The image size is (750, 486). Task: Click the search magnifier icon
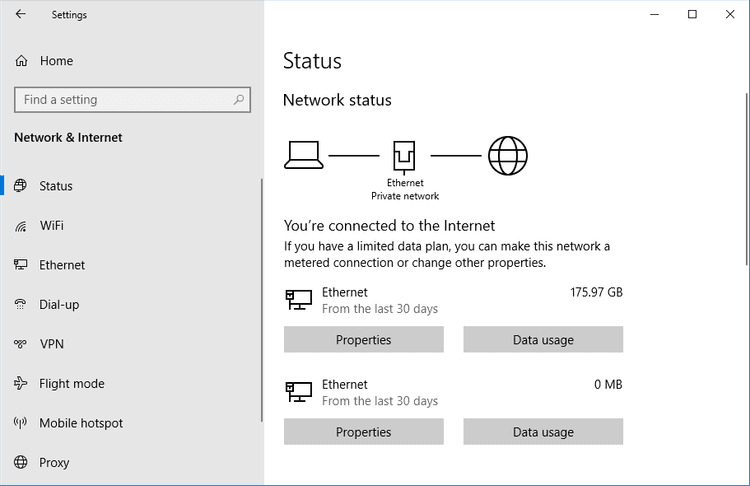click(238, 100)
